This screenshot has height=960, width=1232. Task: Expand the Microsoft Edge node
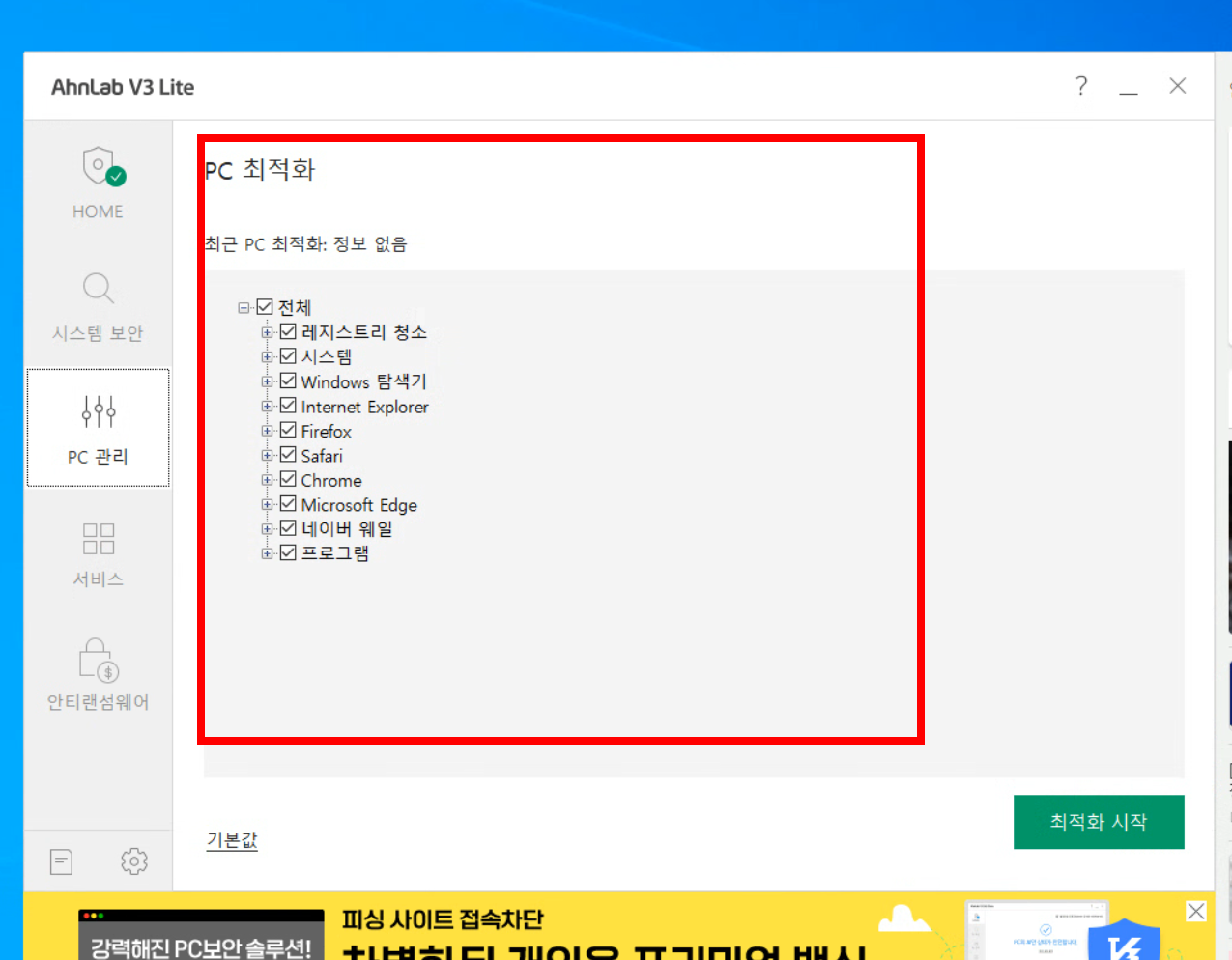[267, 505]
